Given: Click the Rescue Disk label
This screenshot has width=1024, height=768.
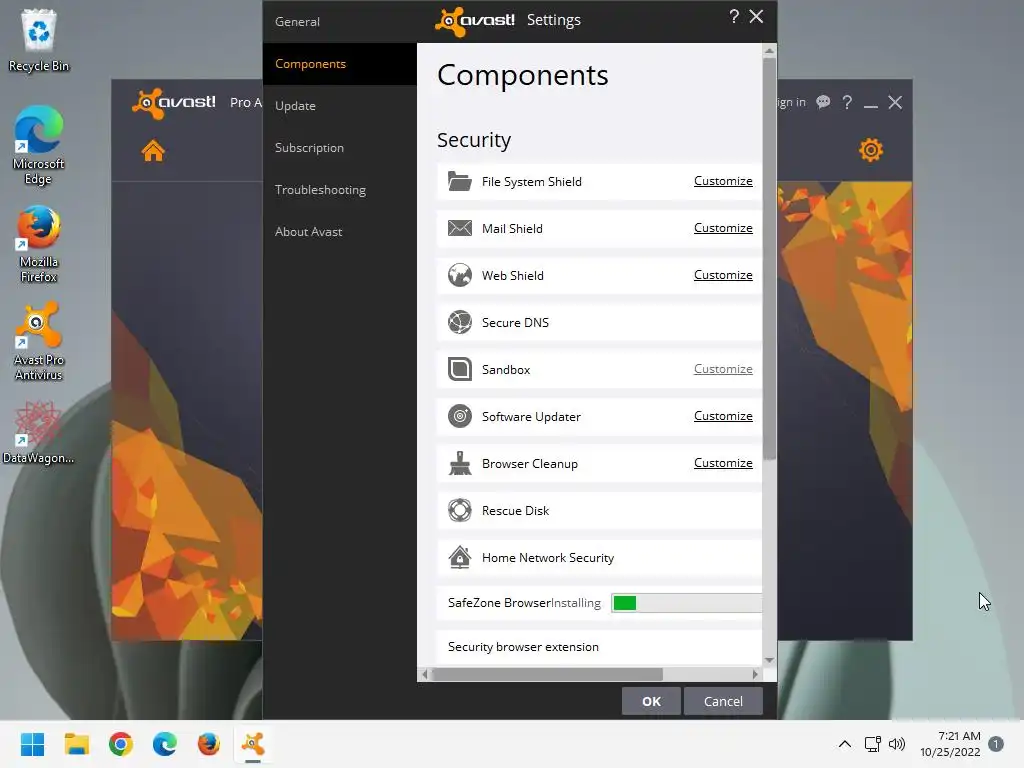Looking at the screenshot, I should (515, 511).
